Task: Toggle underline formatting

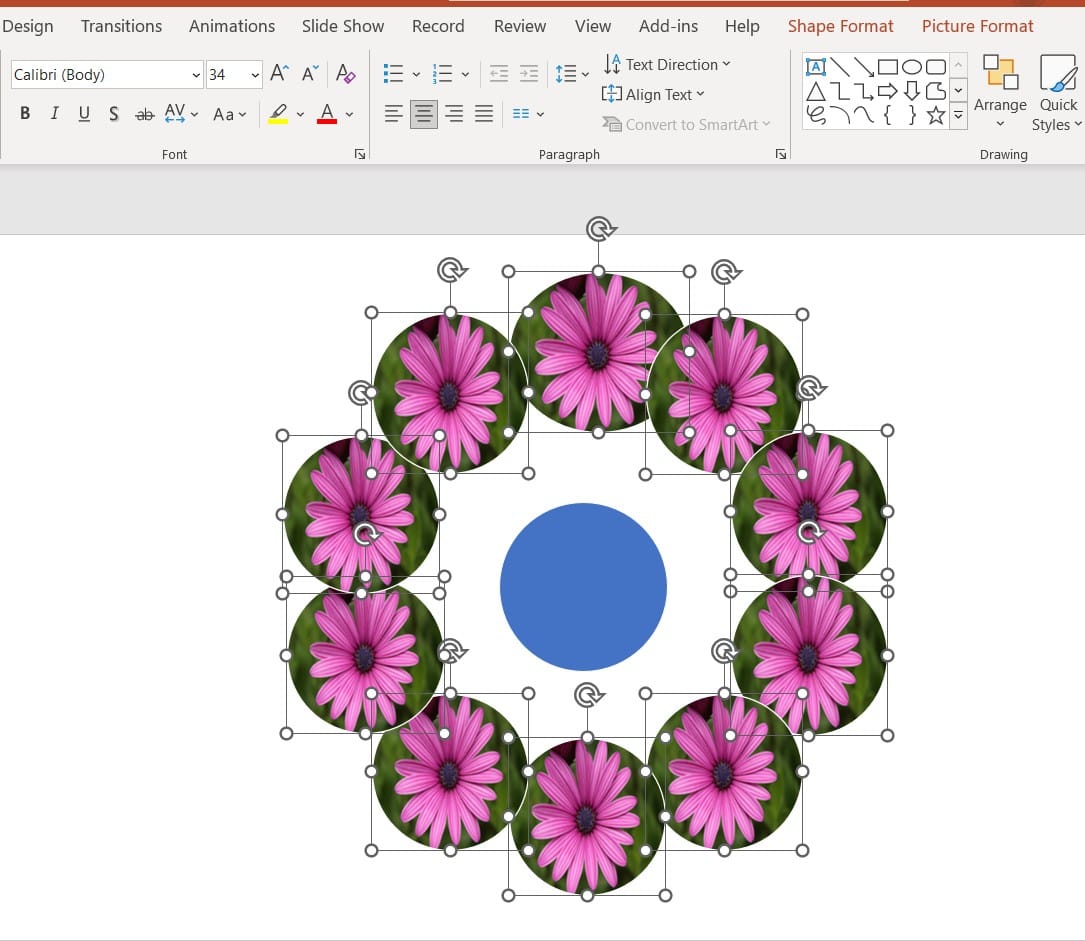Action: [x=84, y=113]
